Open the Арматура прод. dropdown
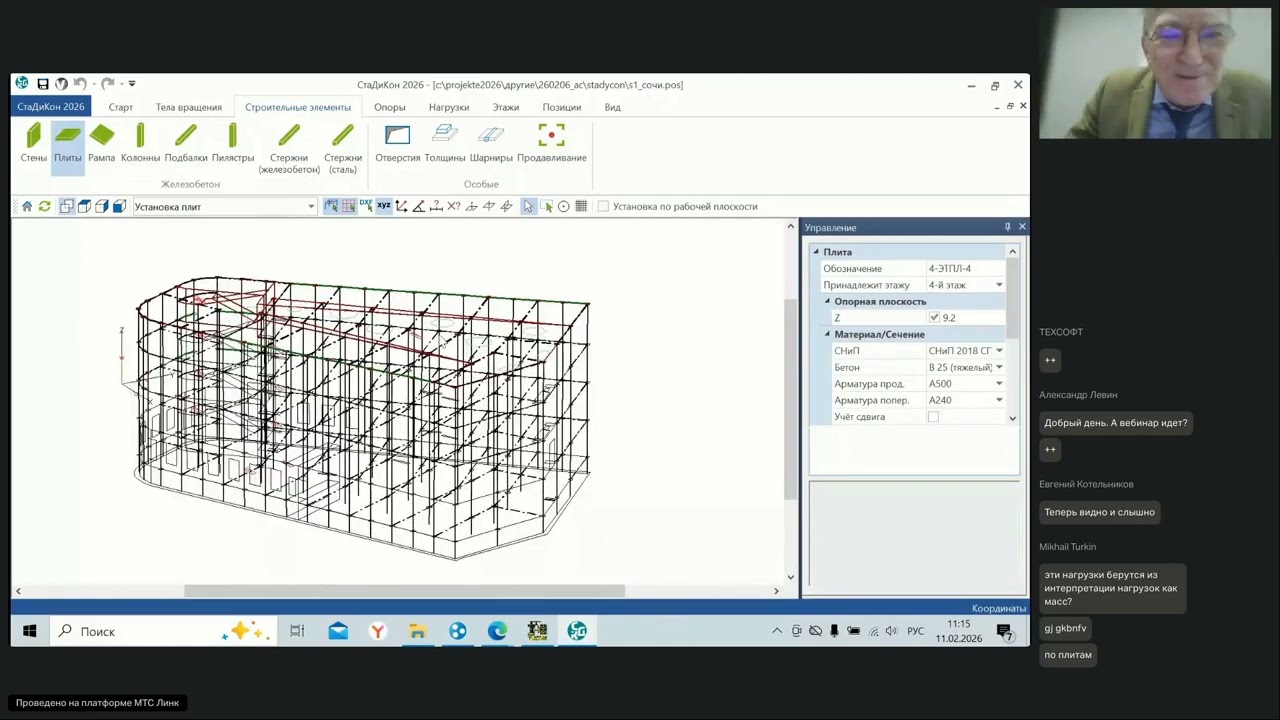 coord(999,384)
